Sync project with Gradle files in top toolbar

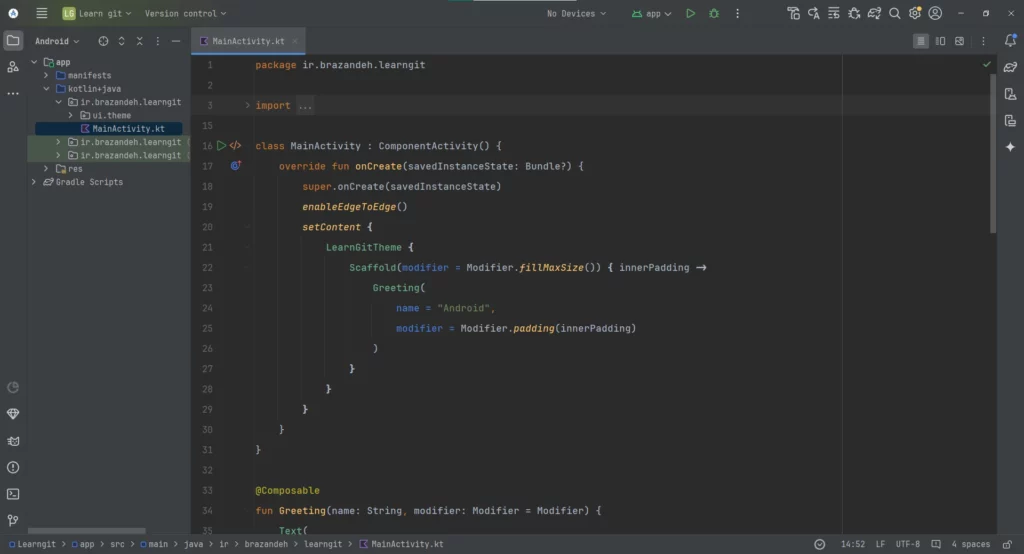click(874, 13)
